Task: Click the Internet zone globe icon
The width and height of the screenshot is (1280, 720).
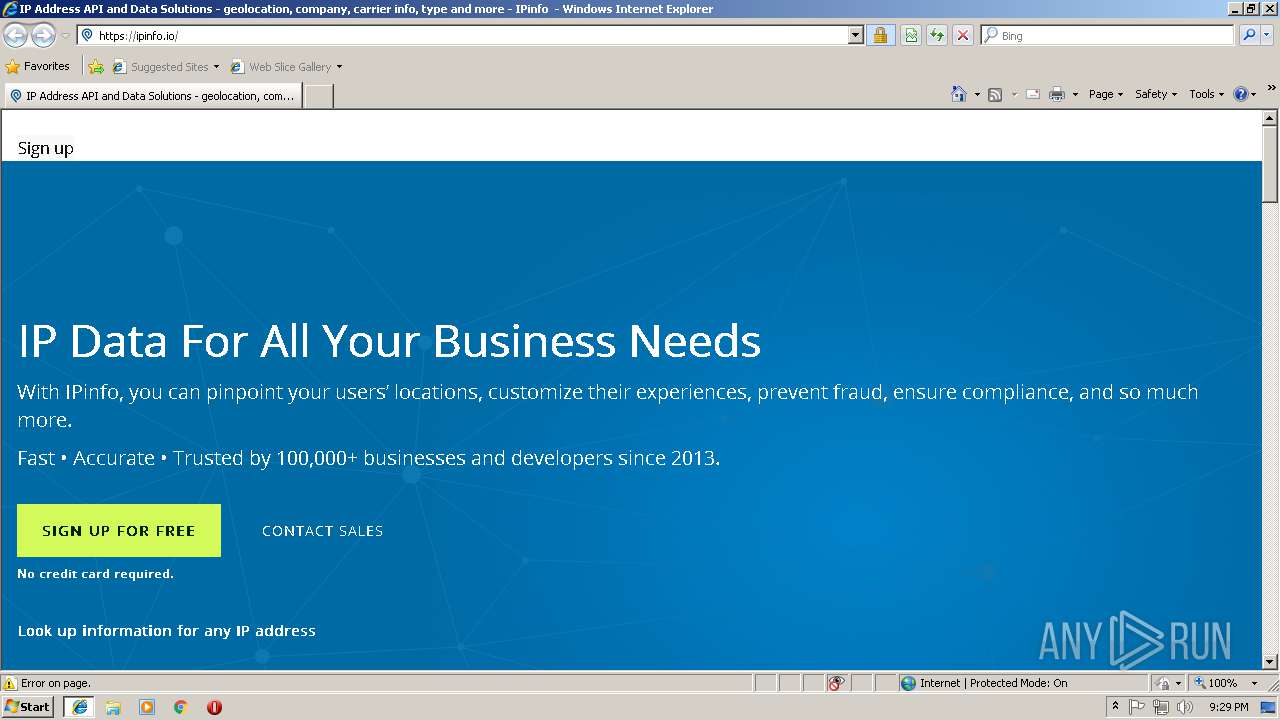Action: [x=908, y=683]
